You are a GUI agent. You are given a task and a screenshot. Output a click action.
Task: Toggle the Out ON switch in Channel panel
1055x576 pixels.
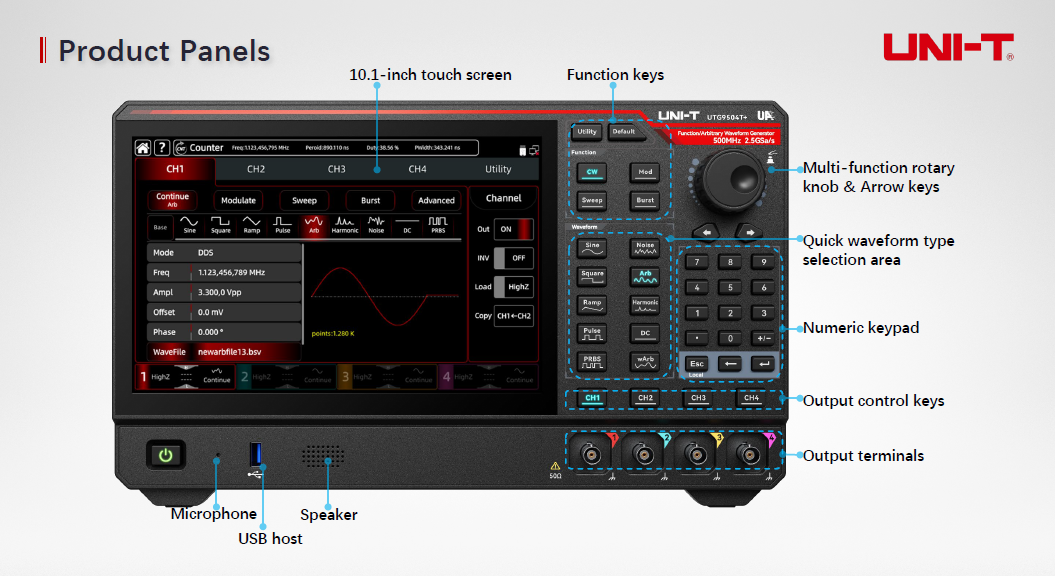pyautogui.click(x=513, y=229)
